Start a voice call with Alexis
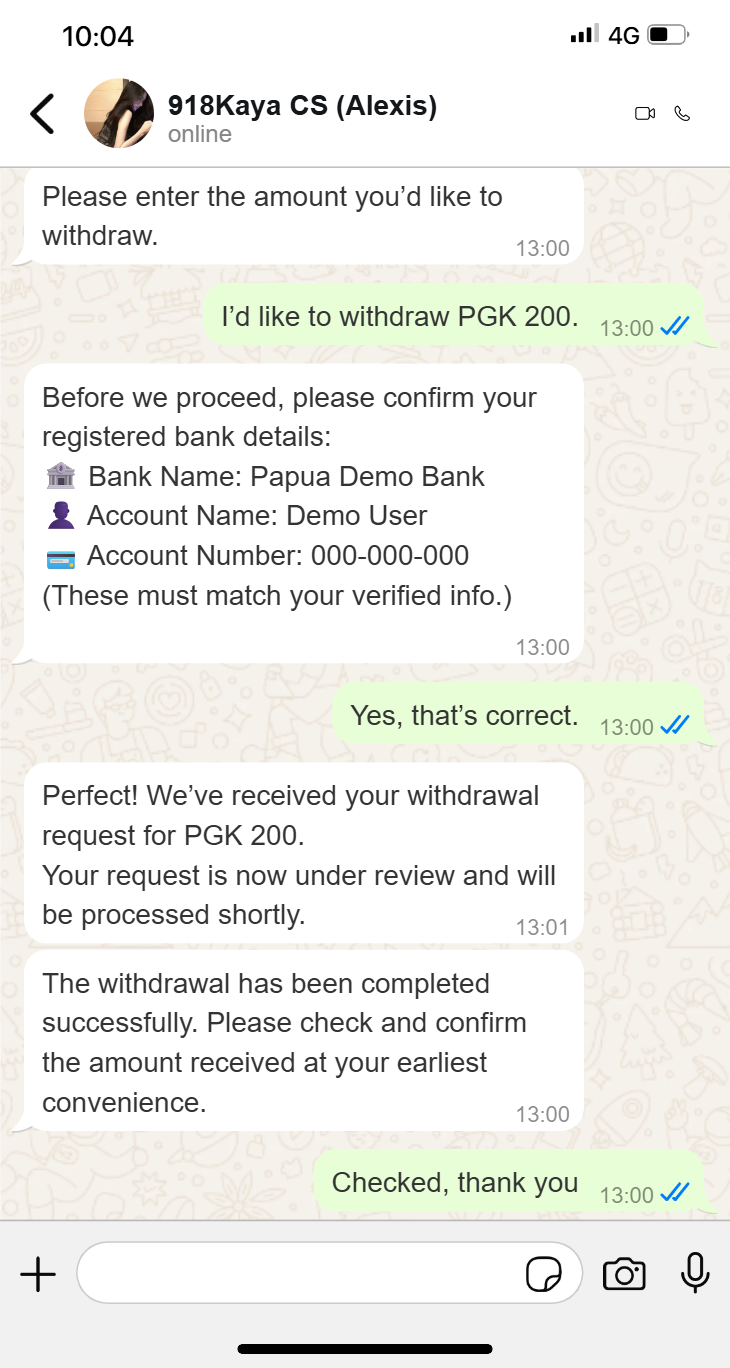730x1368 pixels. [683, 114]
